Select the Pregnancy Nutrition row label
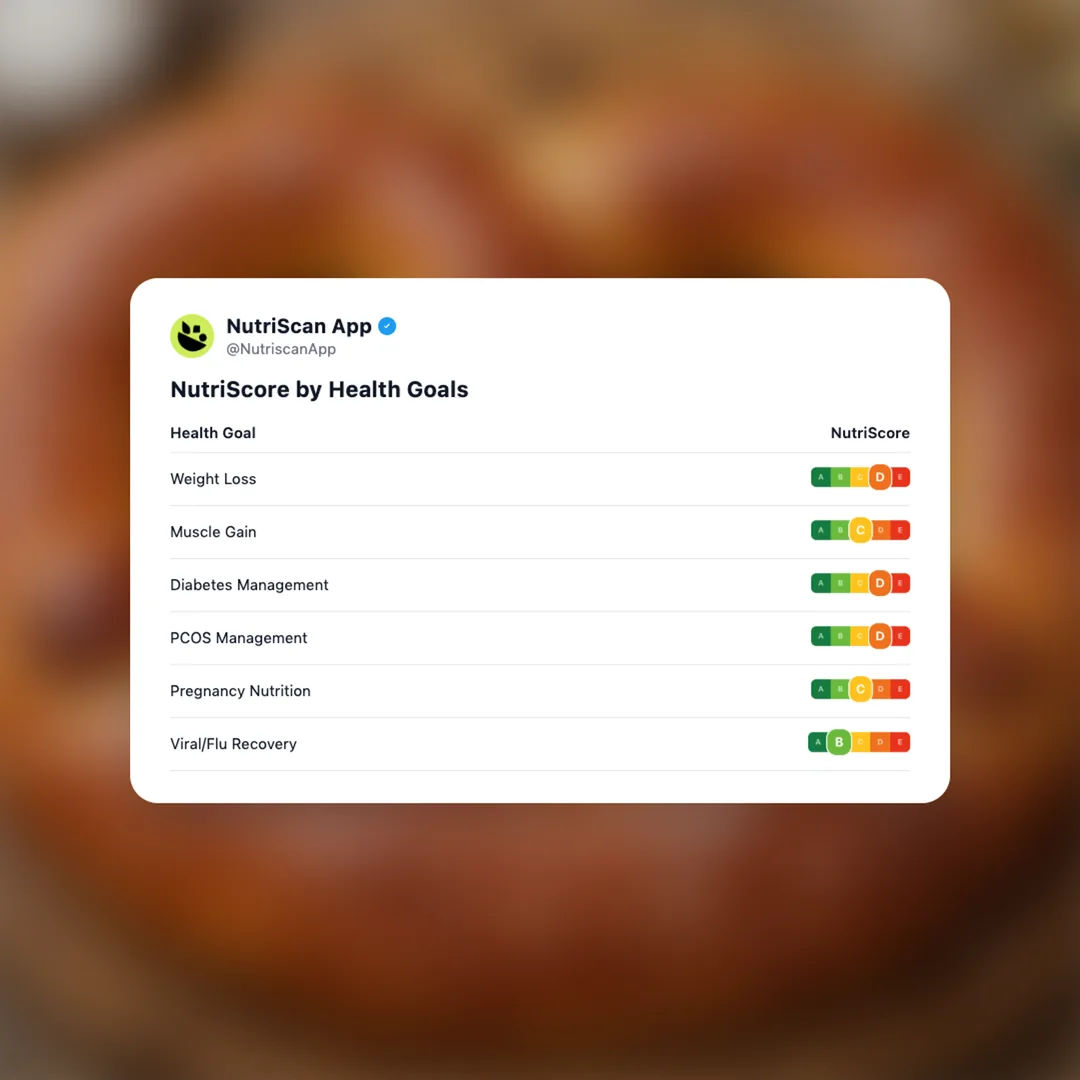This screenshot has width=1080, height=1080. point(240,691)
